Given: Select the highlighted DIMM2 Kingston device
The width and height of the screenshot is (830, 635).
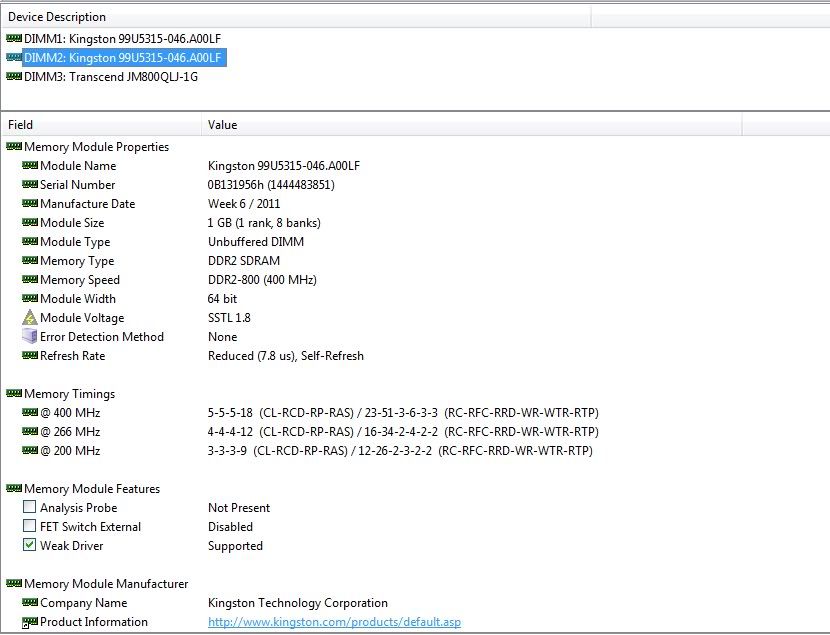Looking at the screenshot, I should click(x=124, y=58).
